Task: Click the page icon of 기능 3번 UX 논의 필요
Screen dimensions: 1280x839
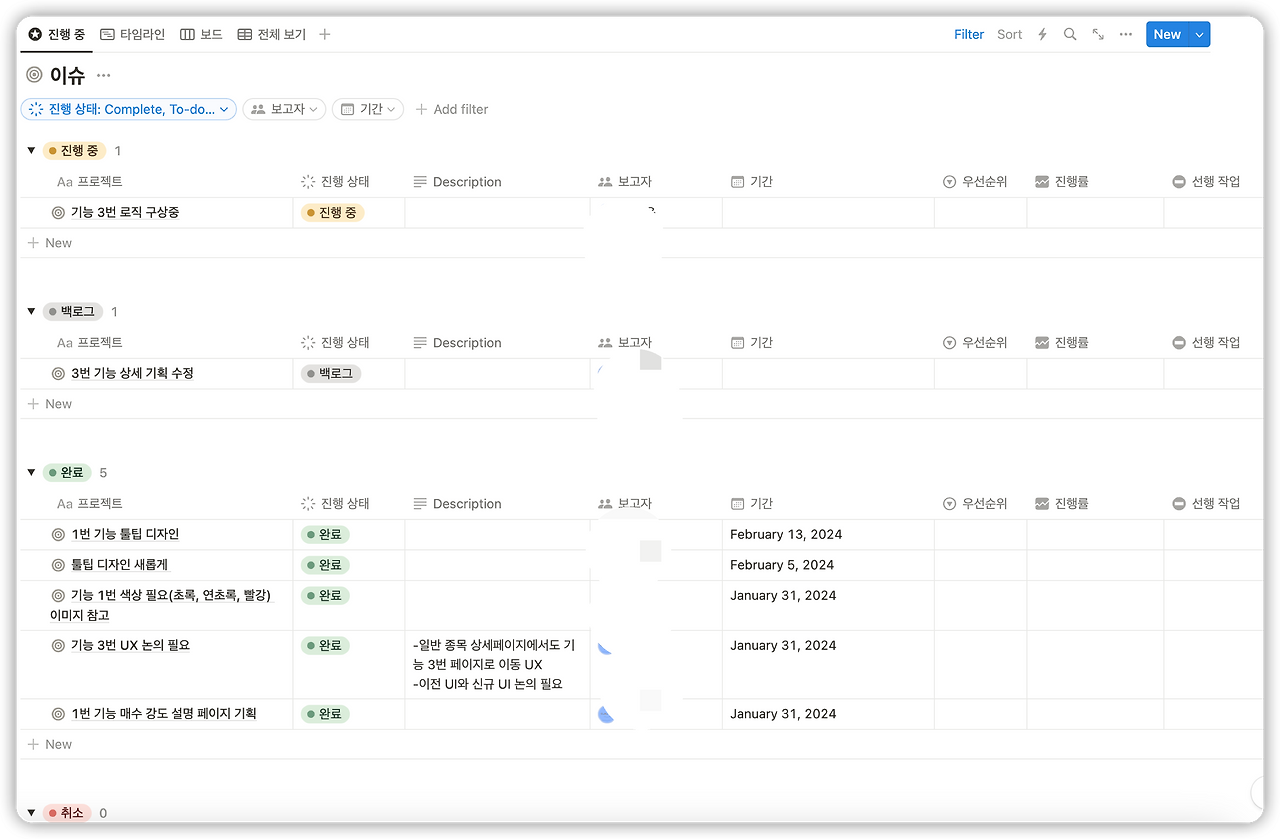Action: tap(58, 646)
